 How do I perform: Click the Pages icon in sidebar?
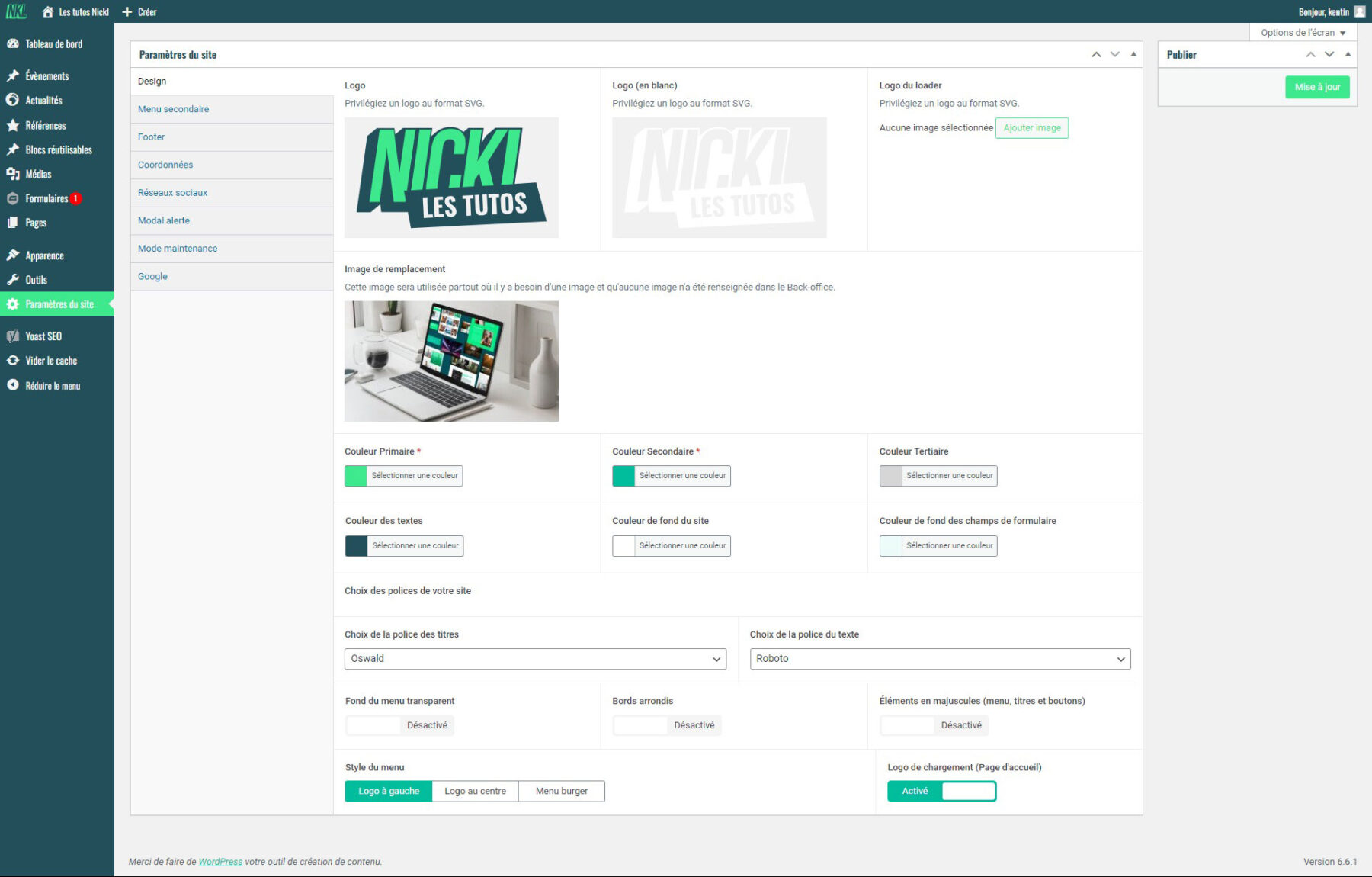coord(13,223)
